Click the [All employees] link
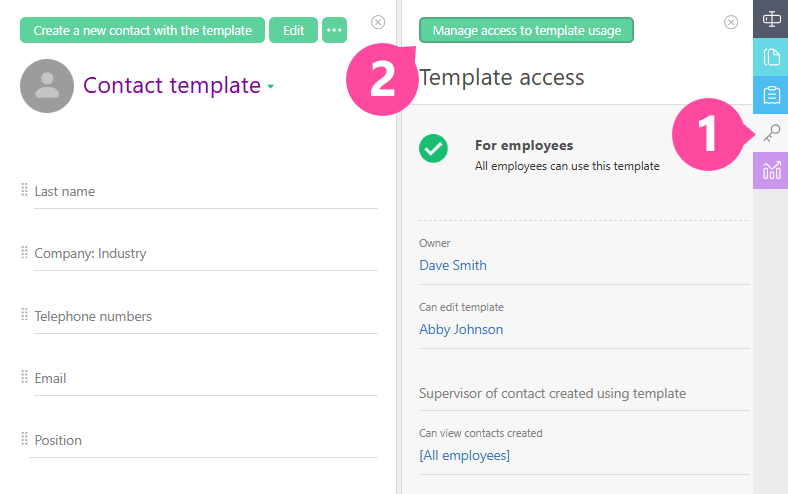Viewport: 788px width, 494px height. tap(464, 455)
